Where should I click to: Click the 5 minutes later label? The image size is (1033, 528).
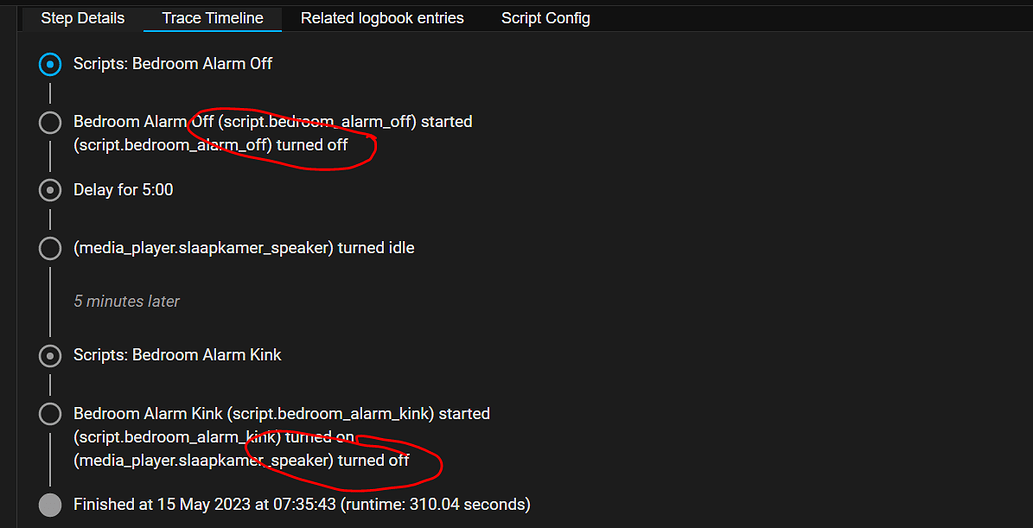click(x=126, y=301)
